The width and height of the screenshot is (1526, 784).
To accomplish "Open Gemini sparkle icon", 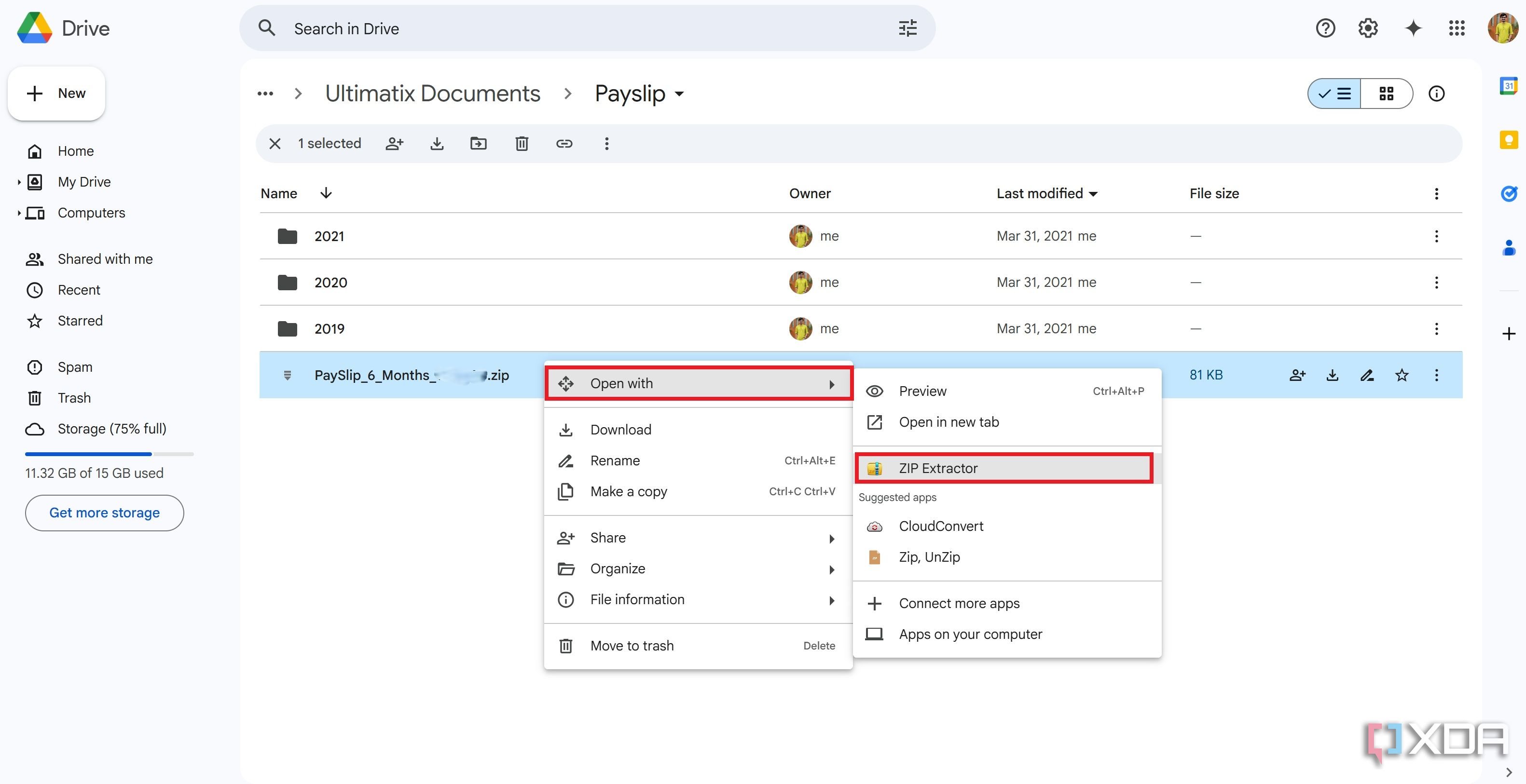I will pyautogui.click(x=1414, y=28).
